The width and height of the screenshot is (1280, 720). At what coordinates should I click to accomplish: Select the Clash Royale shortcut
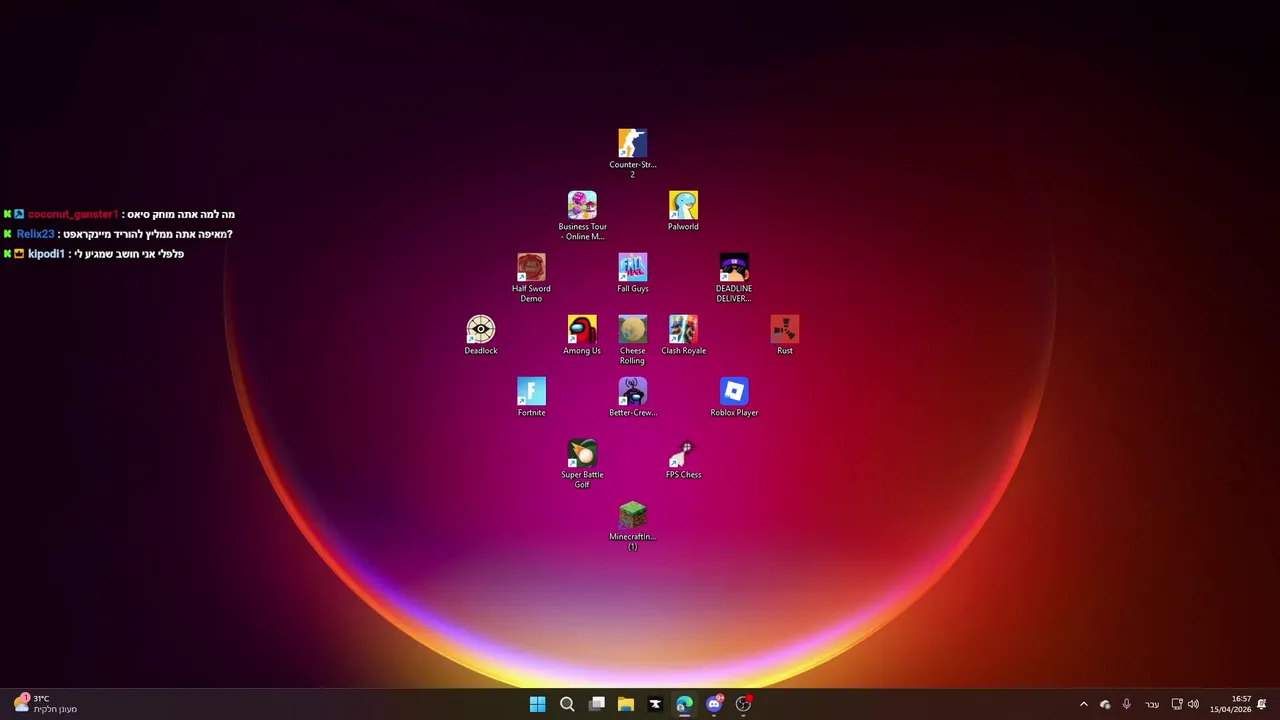pos(683,335)
